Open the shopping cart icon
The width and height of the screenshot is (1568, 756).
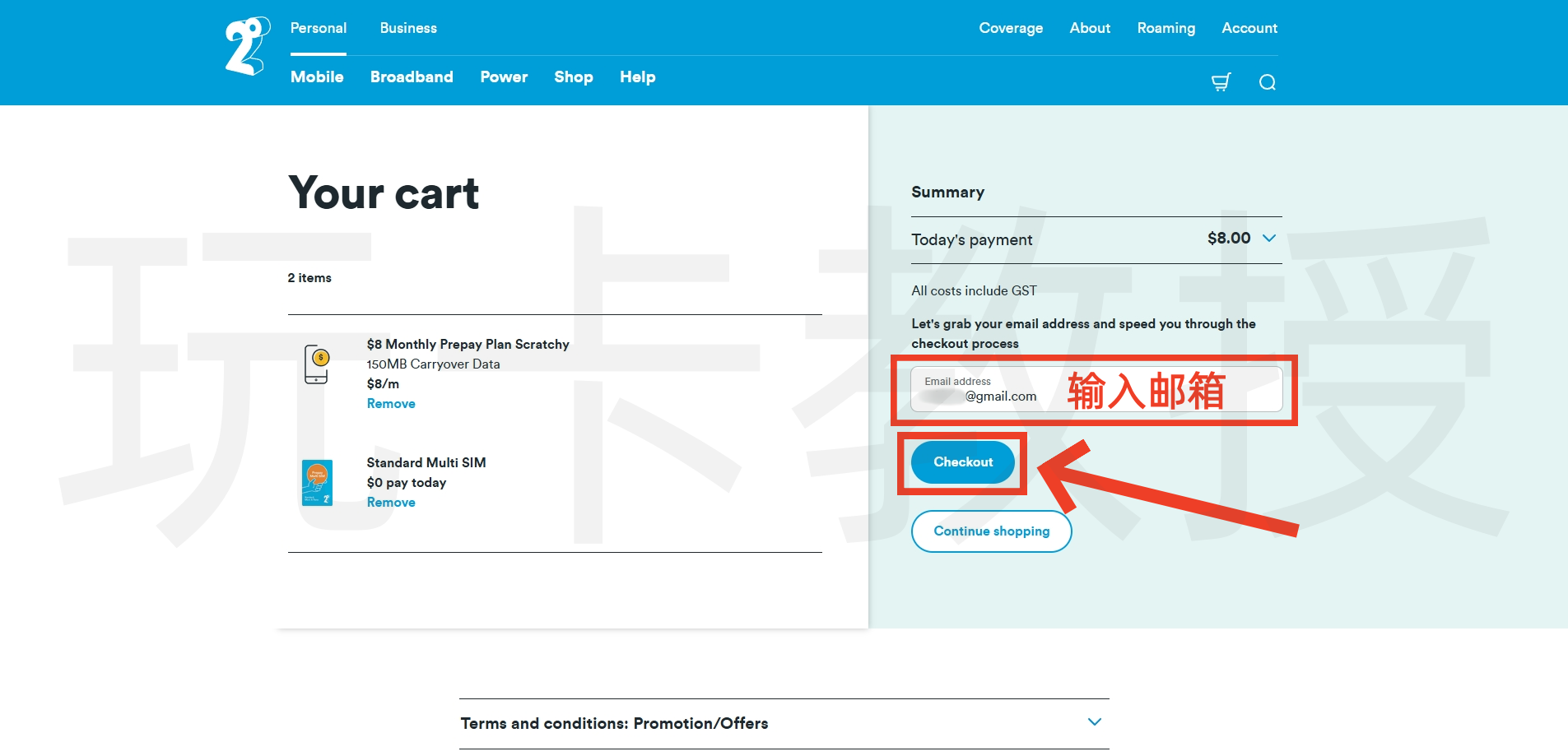point(1221,81)
